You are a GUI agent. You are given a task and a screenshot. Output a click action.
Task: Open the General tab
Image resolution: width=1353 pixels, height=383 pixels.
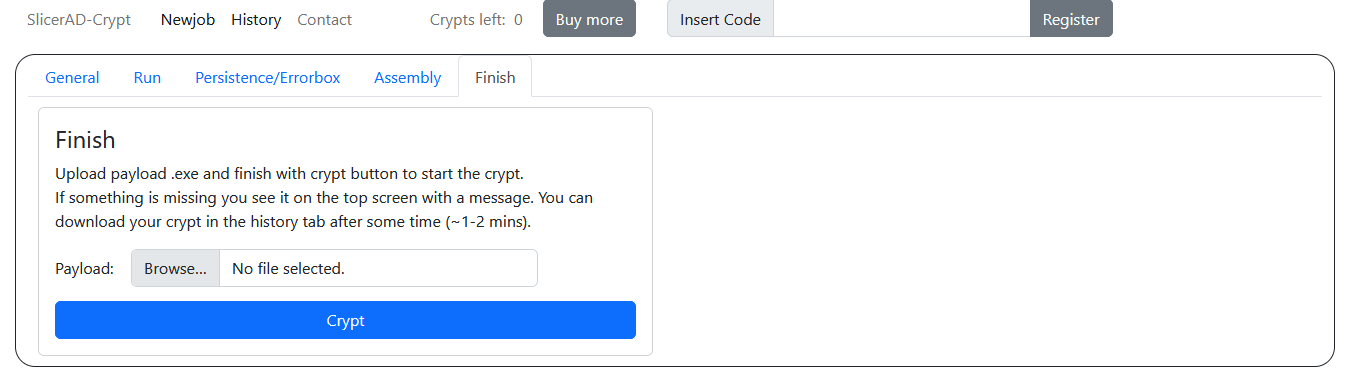click(x=72, y=78)
